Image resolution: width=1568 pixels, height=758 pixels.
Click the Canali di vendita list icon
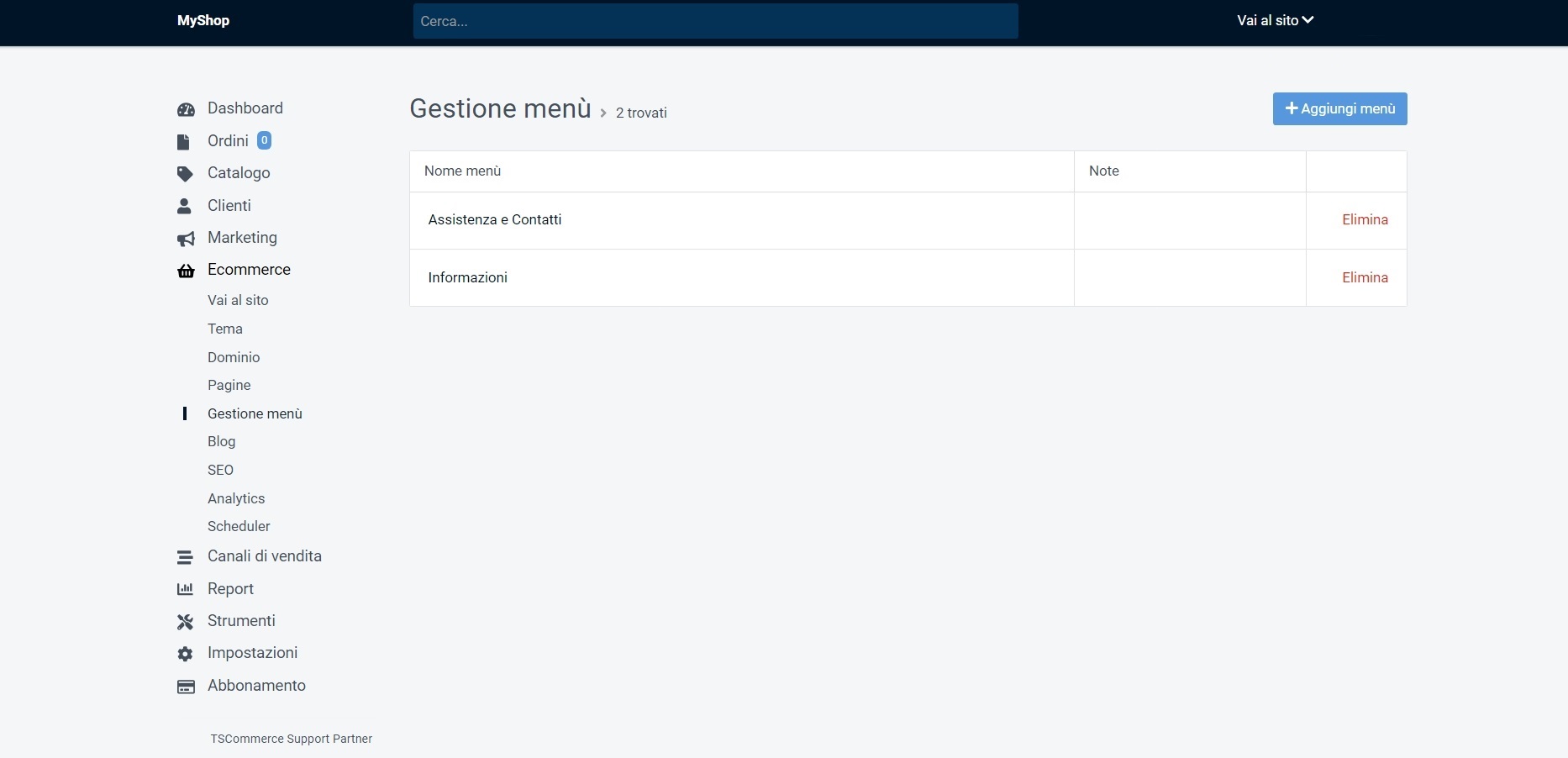pos(185,557)
